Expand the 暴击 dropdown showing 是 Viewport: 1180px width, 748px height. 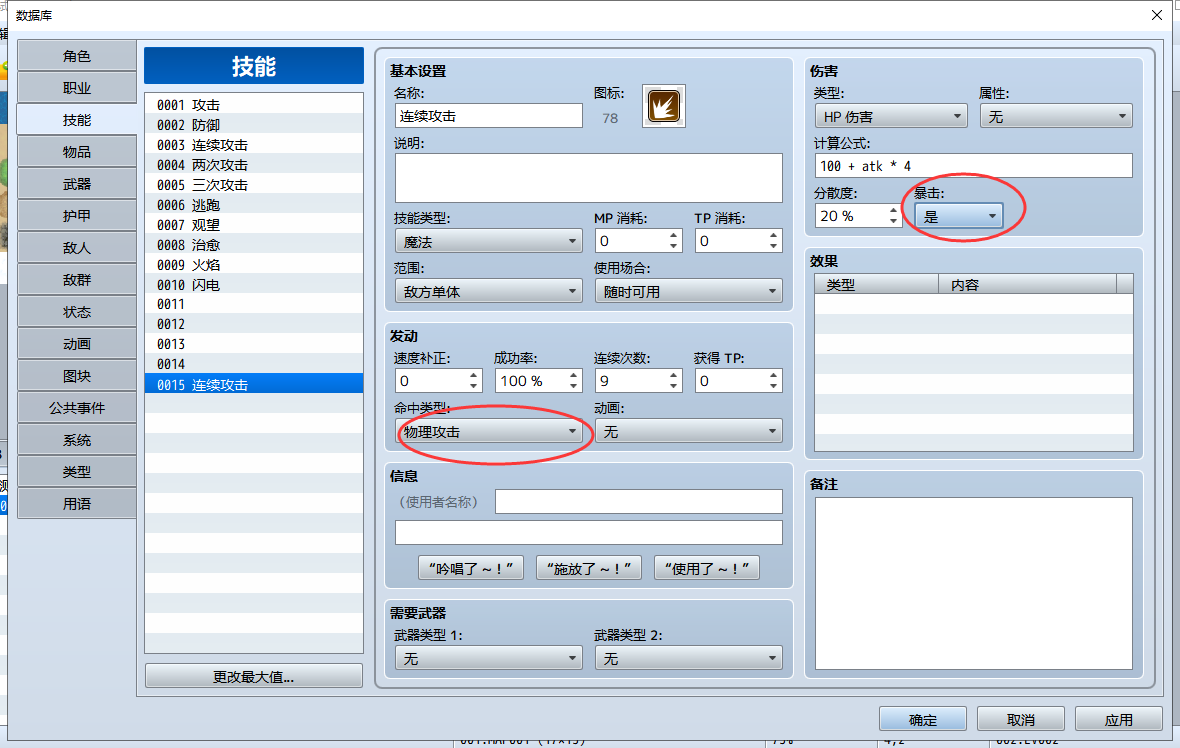[x=959, y=216]
